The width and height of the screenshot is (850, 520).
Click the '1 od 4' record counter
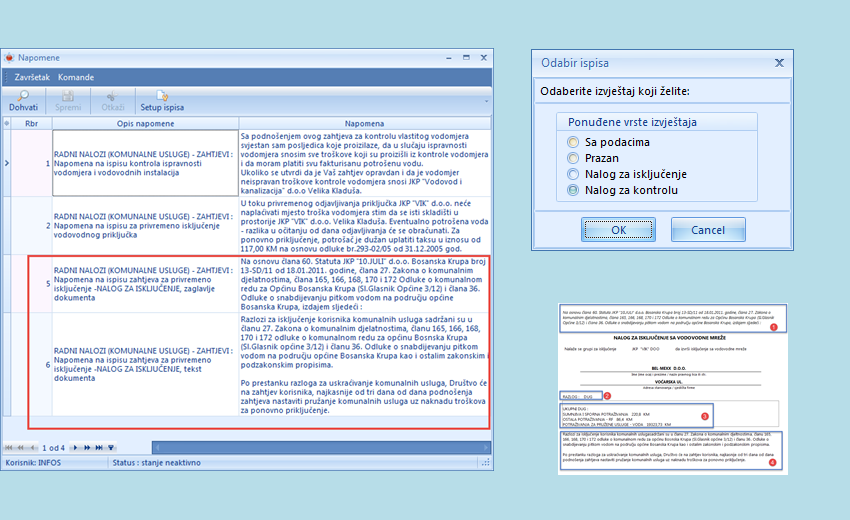53,448
